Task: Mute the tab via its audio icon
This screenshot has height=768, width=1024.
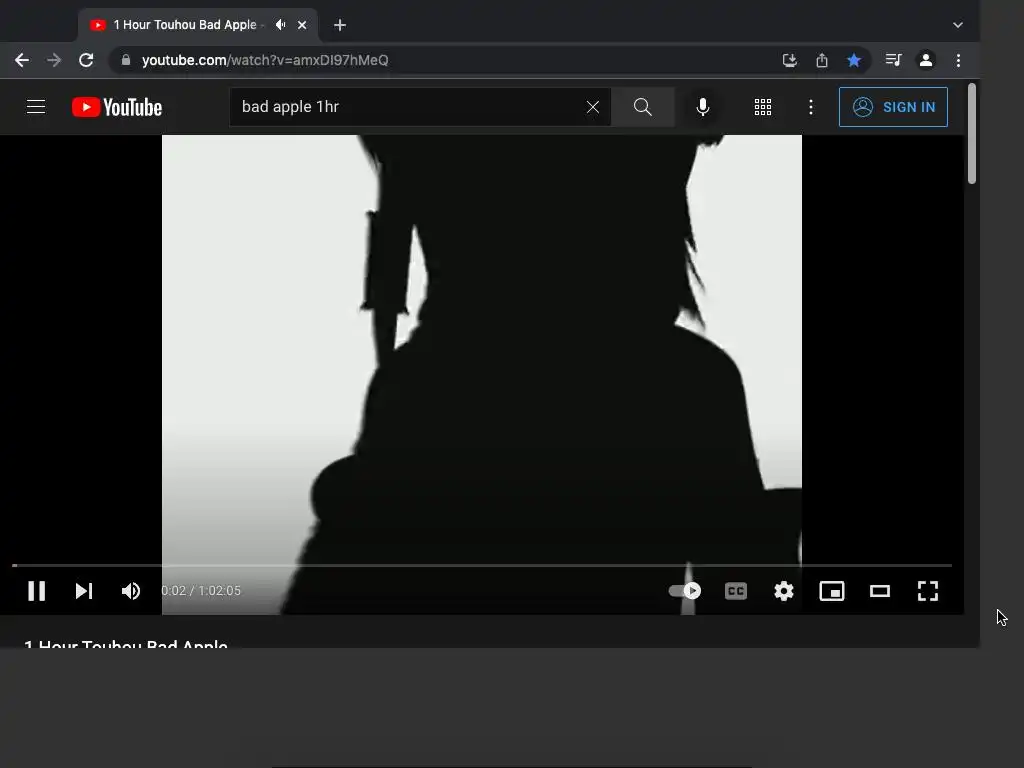Action: (x=281, y=25)
